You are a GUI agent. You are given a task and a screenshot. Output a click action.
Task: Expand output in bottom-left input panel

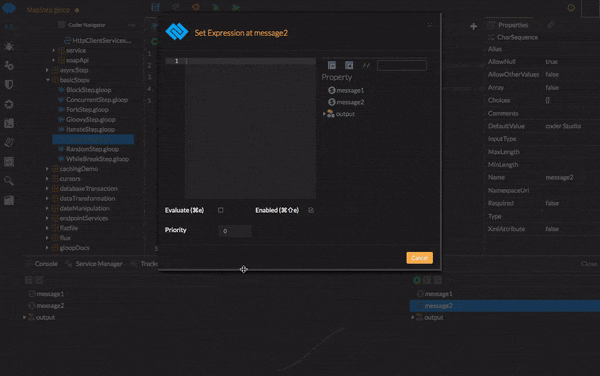(24, 317)
